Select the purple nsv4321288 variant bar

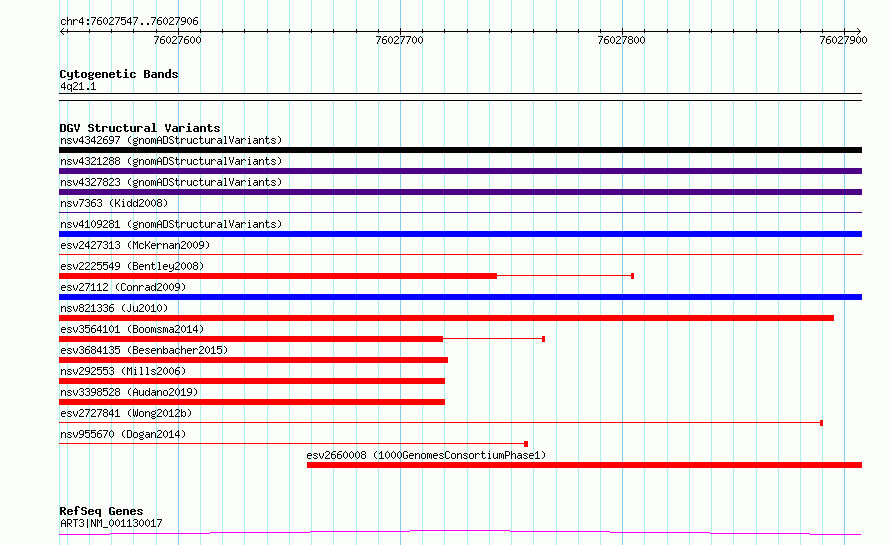[460, 171]
